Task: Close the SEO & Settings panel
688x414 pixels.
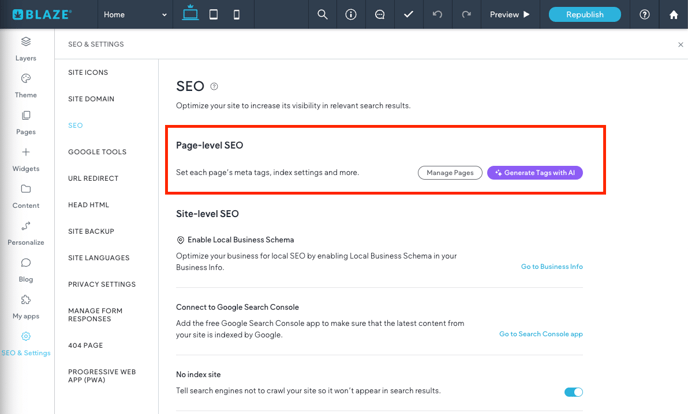Action: [x=680, y=45]
